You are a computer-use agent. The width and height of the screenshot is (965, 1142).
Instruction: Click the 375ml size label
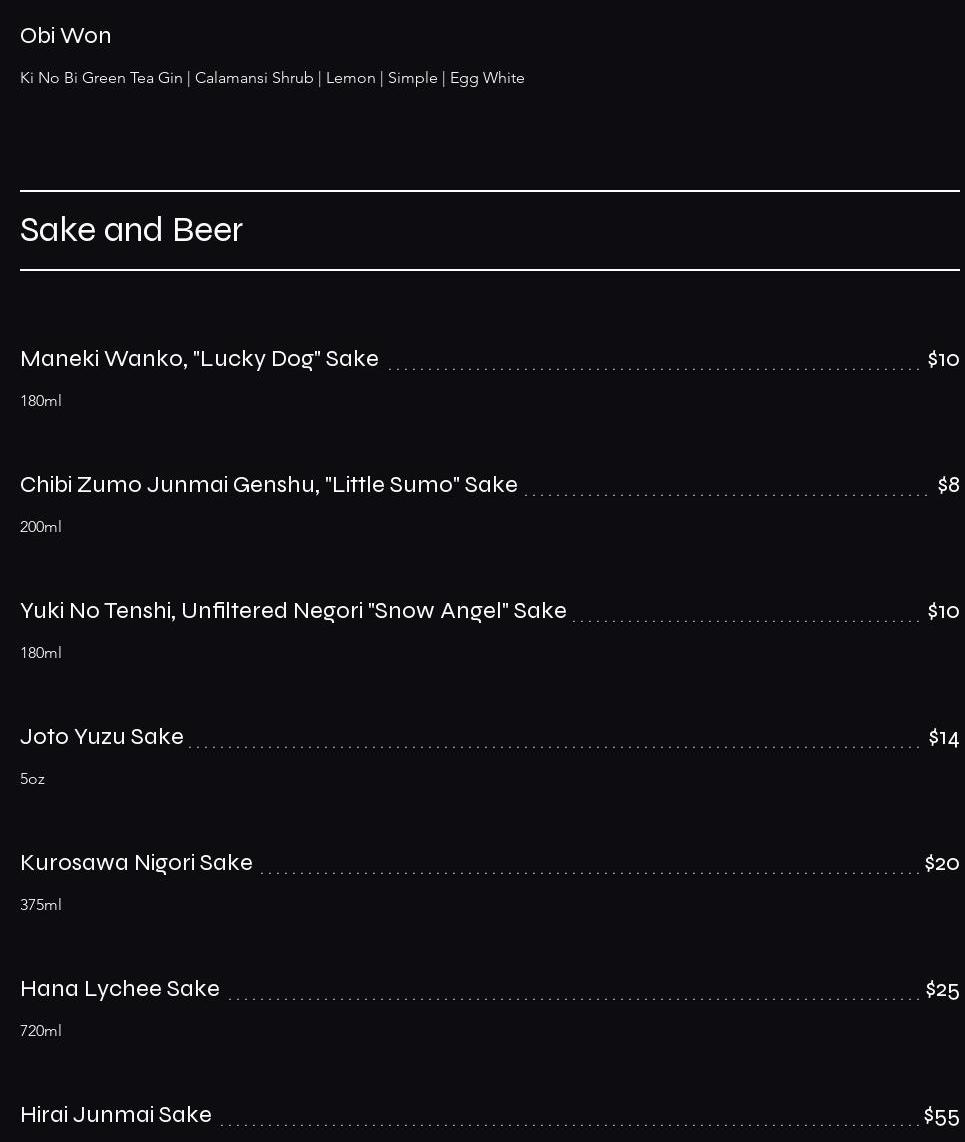[x=41, y=905]
